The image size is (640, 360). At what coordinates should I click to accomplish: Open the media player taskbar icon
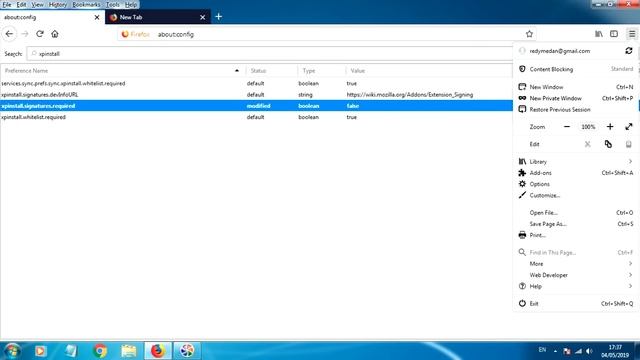coord(40,351)
